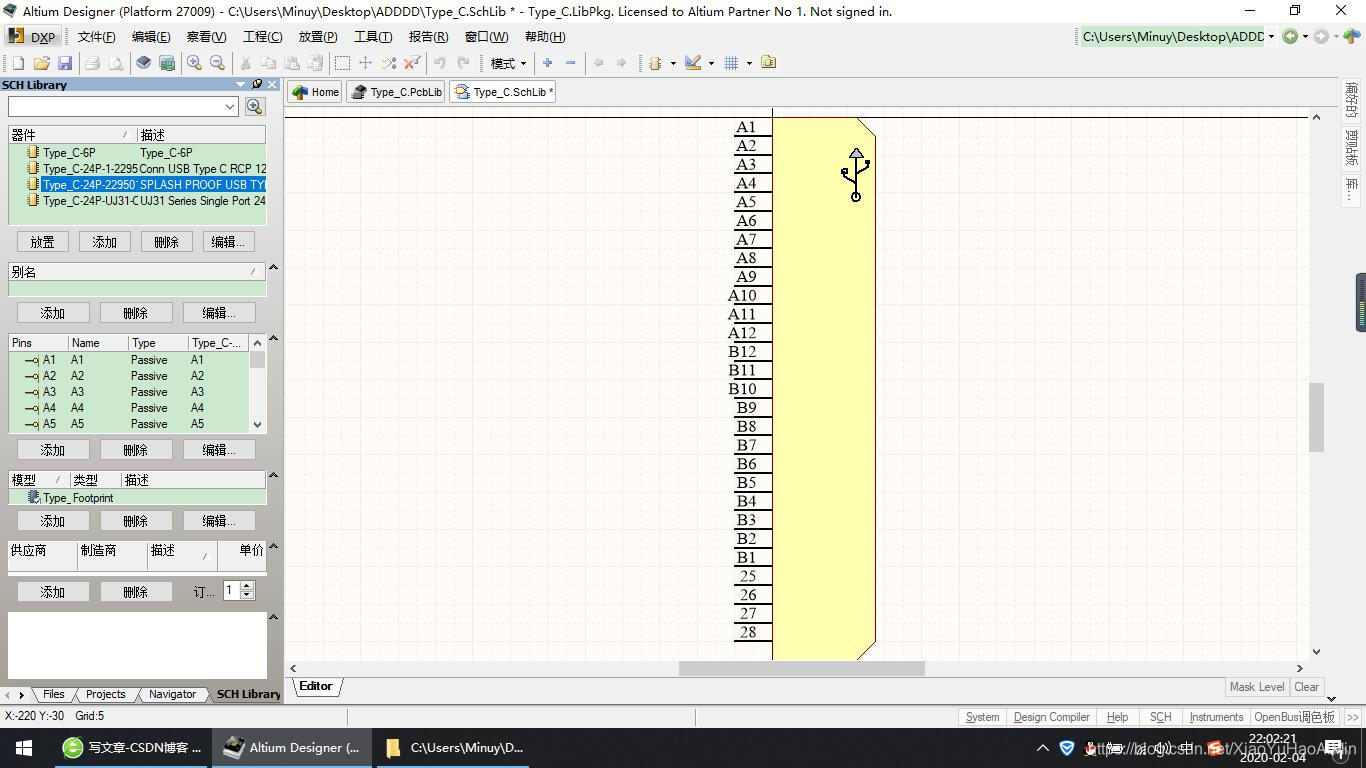The height and width of the screenshot is (768, 1366).
Task: Click the cut scissors icon
Action: point(246,63)
